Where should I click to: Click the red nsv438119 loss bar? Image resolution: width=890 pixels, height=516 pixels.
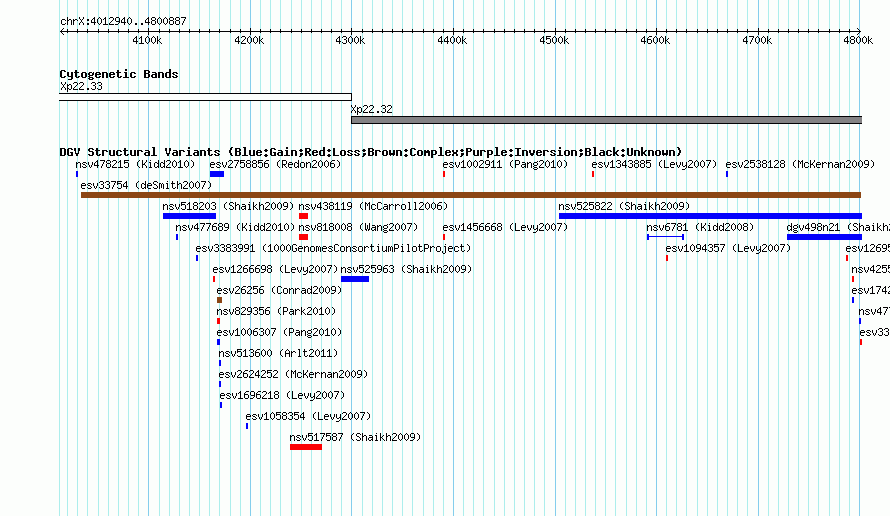click(304, 216)
